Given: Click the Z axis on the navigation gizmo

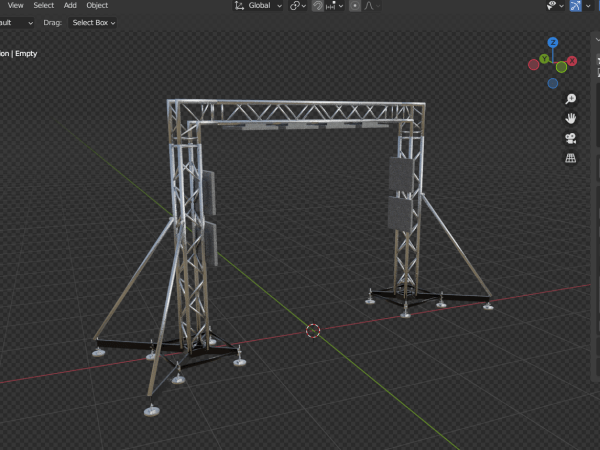Looking at the screenshot, I should click(553, 42).
